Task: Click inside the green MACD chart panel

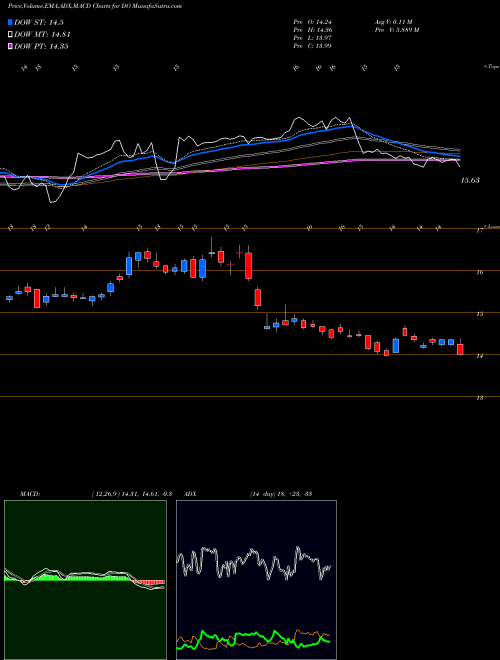Action: 85,580
